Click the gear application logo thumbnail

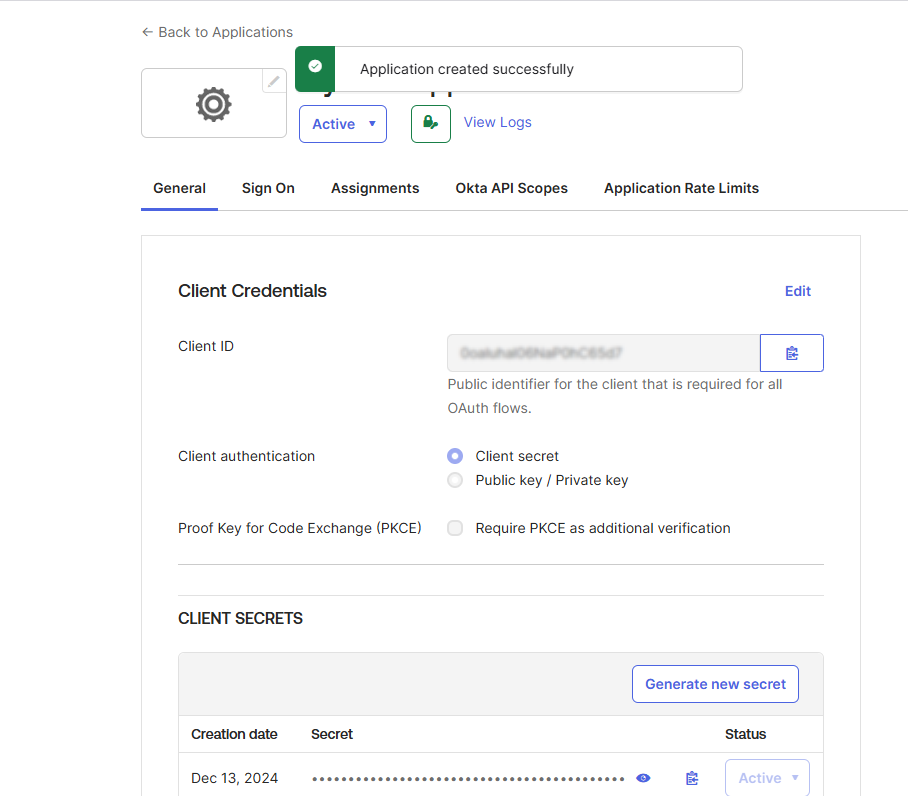[x=214, y=104]
